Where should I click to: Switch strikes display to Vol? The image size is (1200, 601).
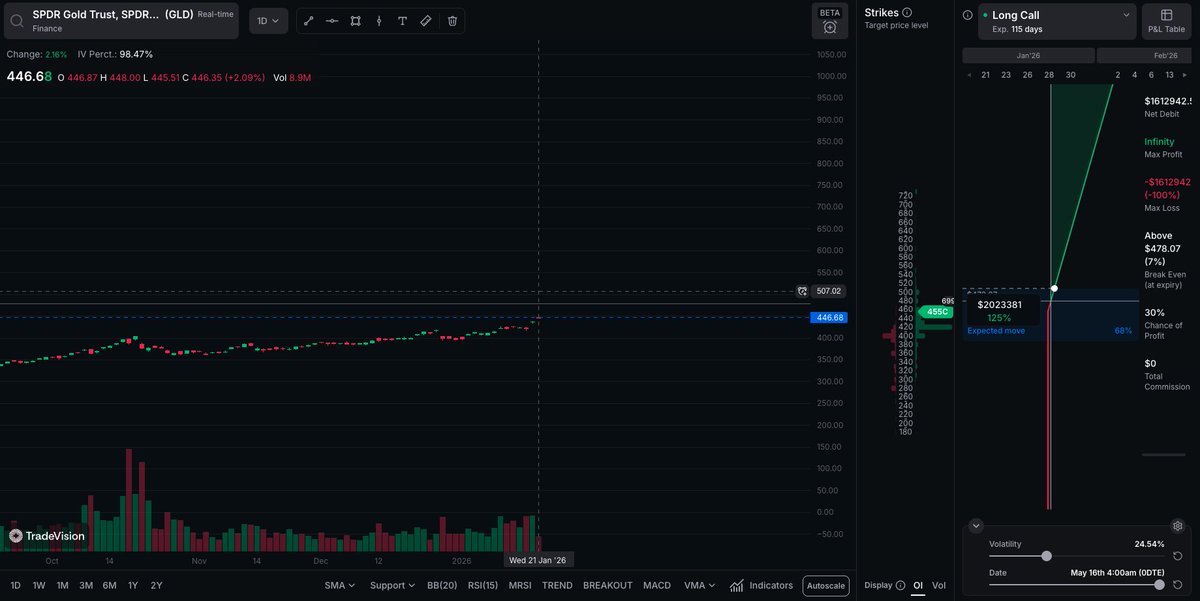[939, 586]
